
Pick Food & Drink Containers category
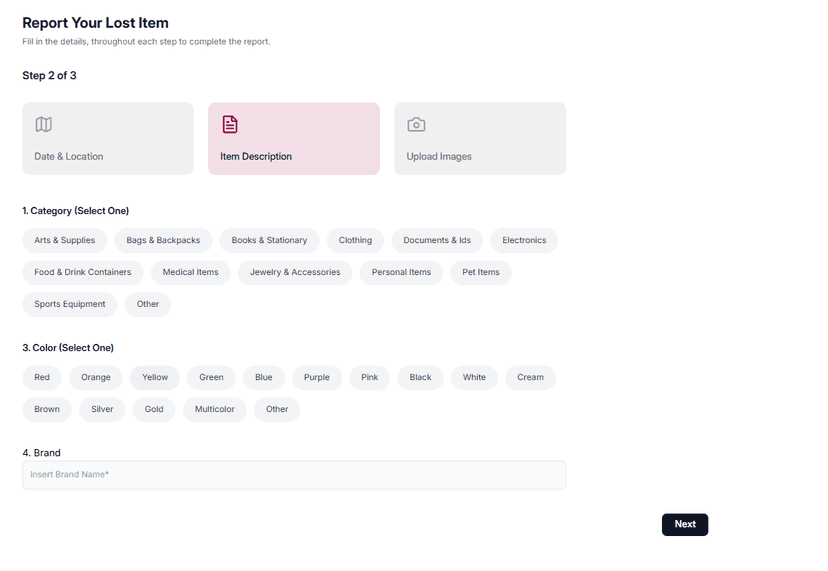click(x=82, y=273)
